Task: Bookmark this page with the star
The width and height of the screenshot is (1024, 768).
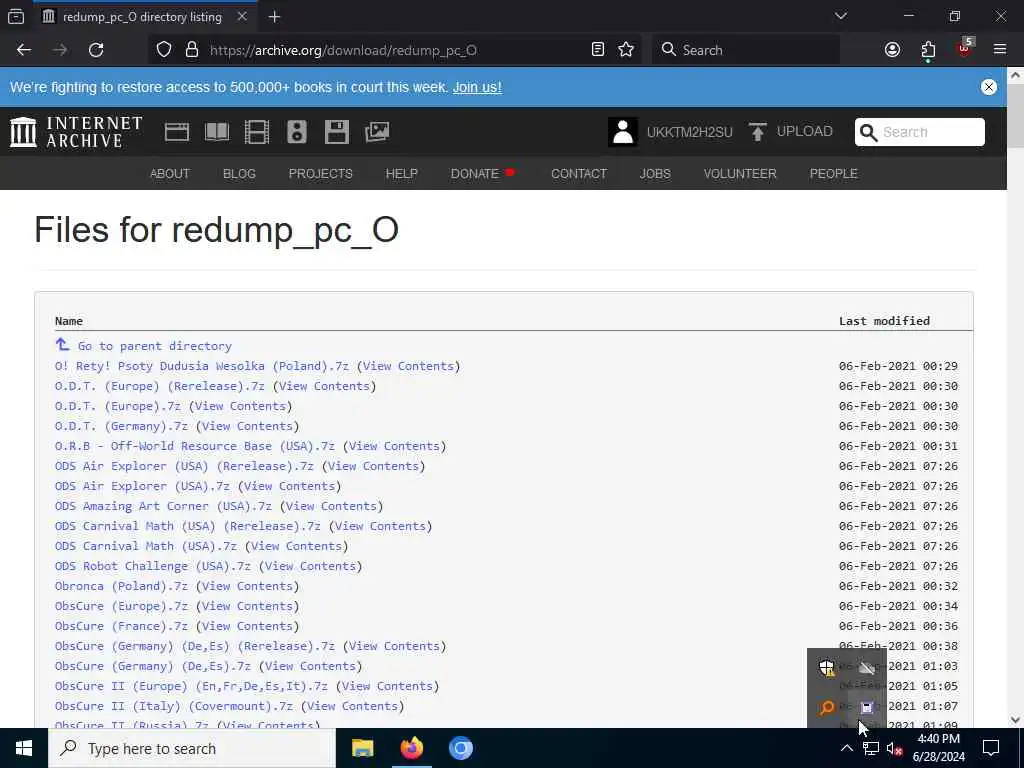Action: coord(626,50)
